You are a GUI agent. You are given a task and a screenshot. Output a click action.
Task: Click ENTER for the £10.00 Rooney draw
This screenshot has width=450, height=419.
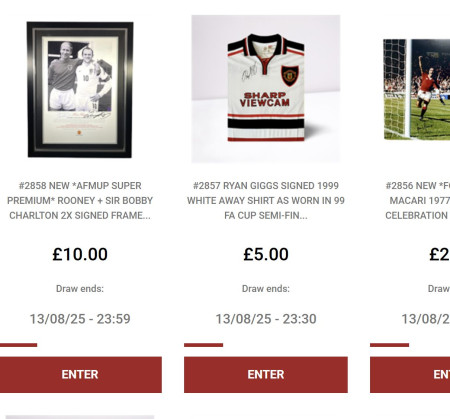tap(80, 374)
